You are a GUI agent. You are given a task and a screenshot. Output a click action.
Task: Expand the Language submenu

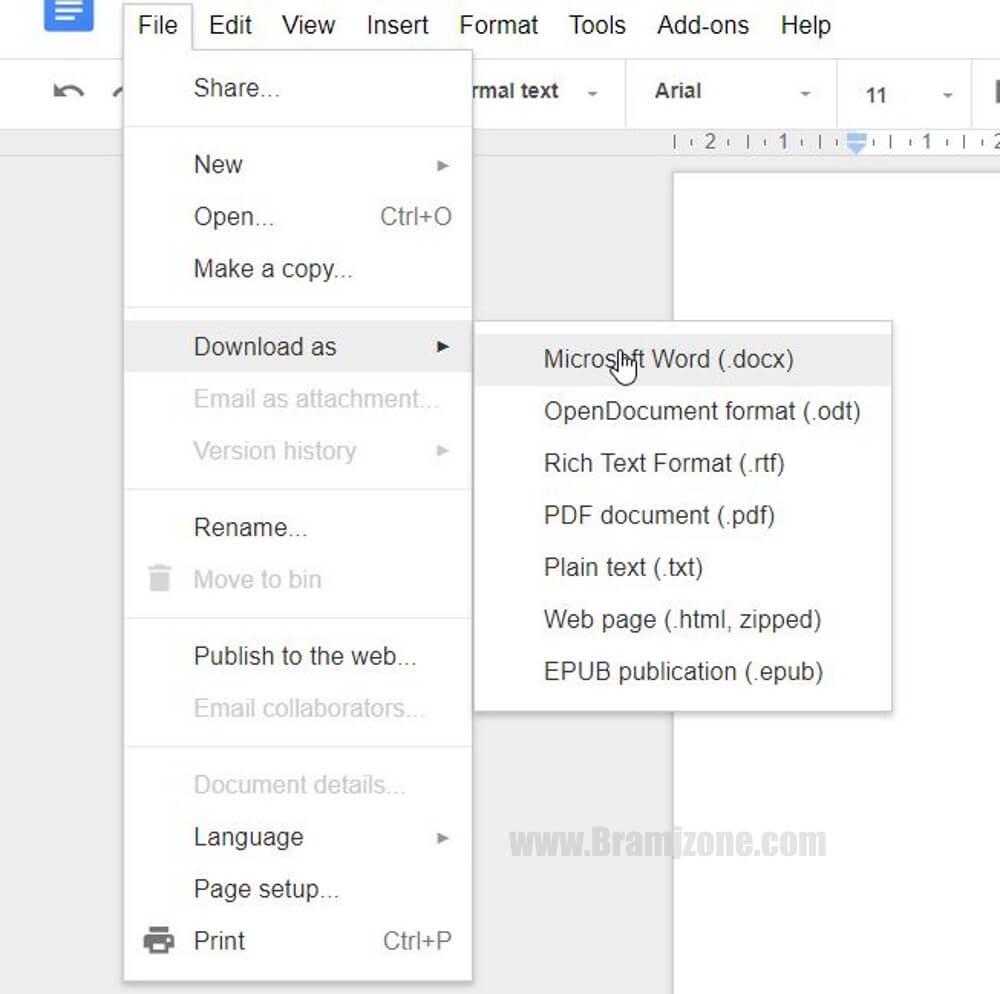(298, 837)
